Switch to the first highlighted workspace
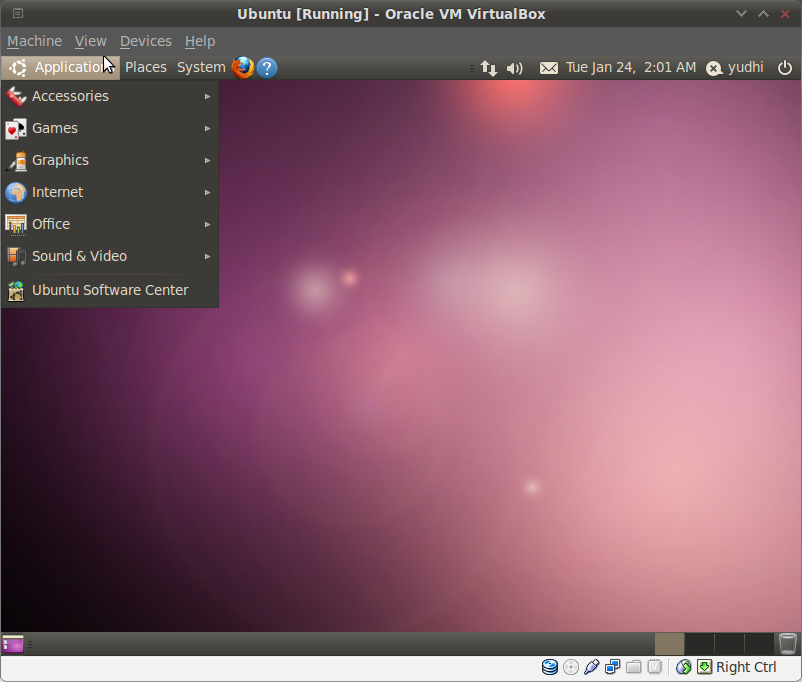802x682 pixels. (669, 644)
